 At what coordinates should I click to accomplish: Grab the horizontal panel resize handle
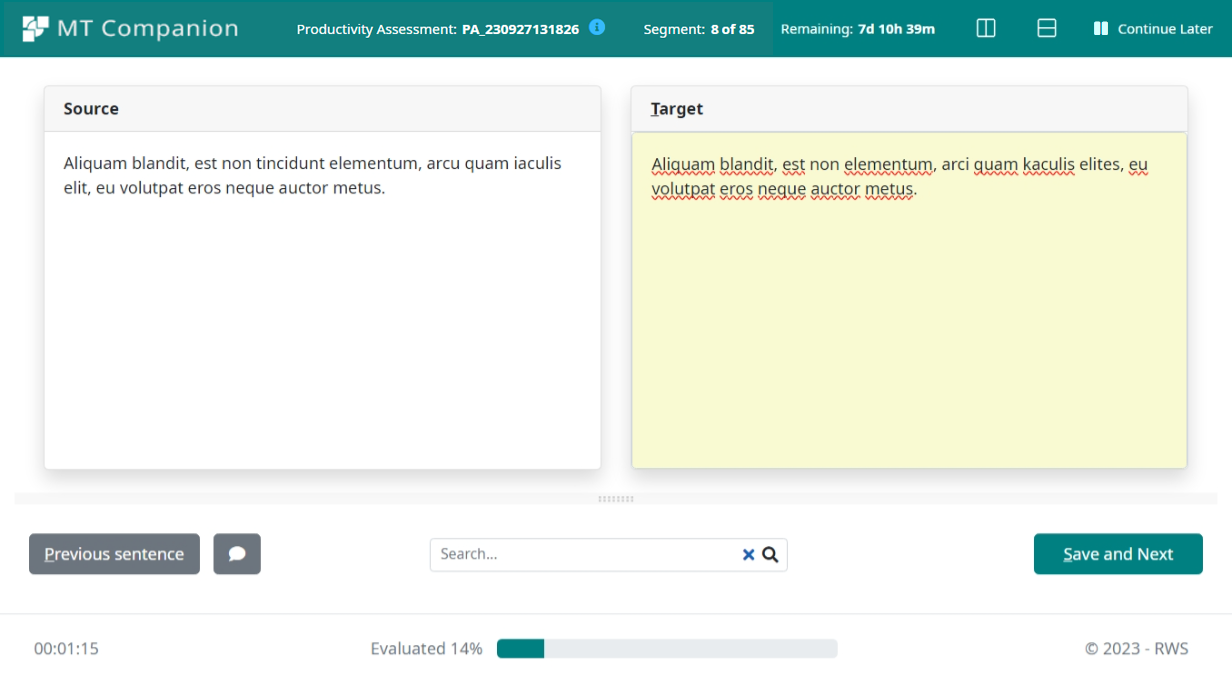coord(616,498)
